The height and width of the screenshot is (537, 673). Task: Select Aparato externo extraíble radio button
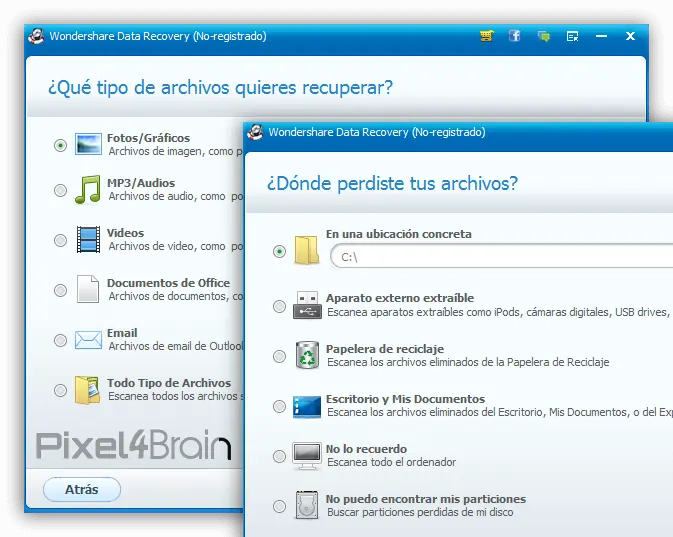click(279, 306)
